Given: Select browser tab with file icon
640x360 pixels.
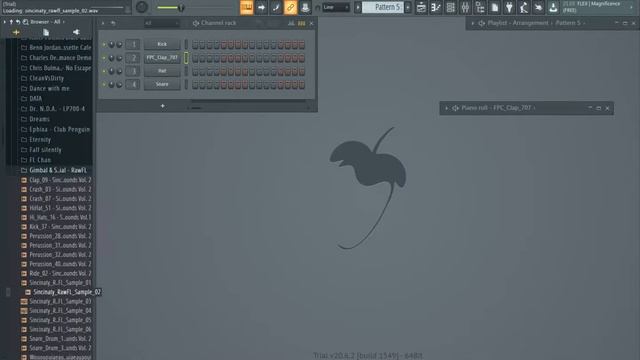Looking at the screenshot, I should 46,32.
